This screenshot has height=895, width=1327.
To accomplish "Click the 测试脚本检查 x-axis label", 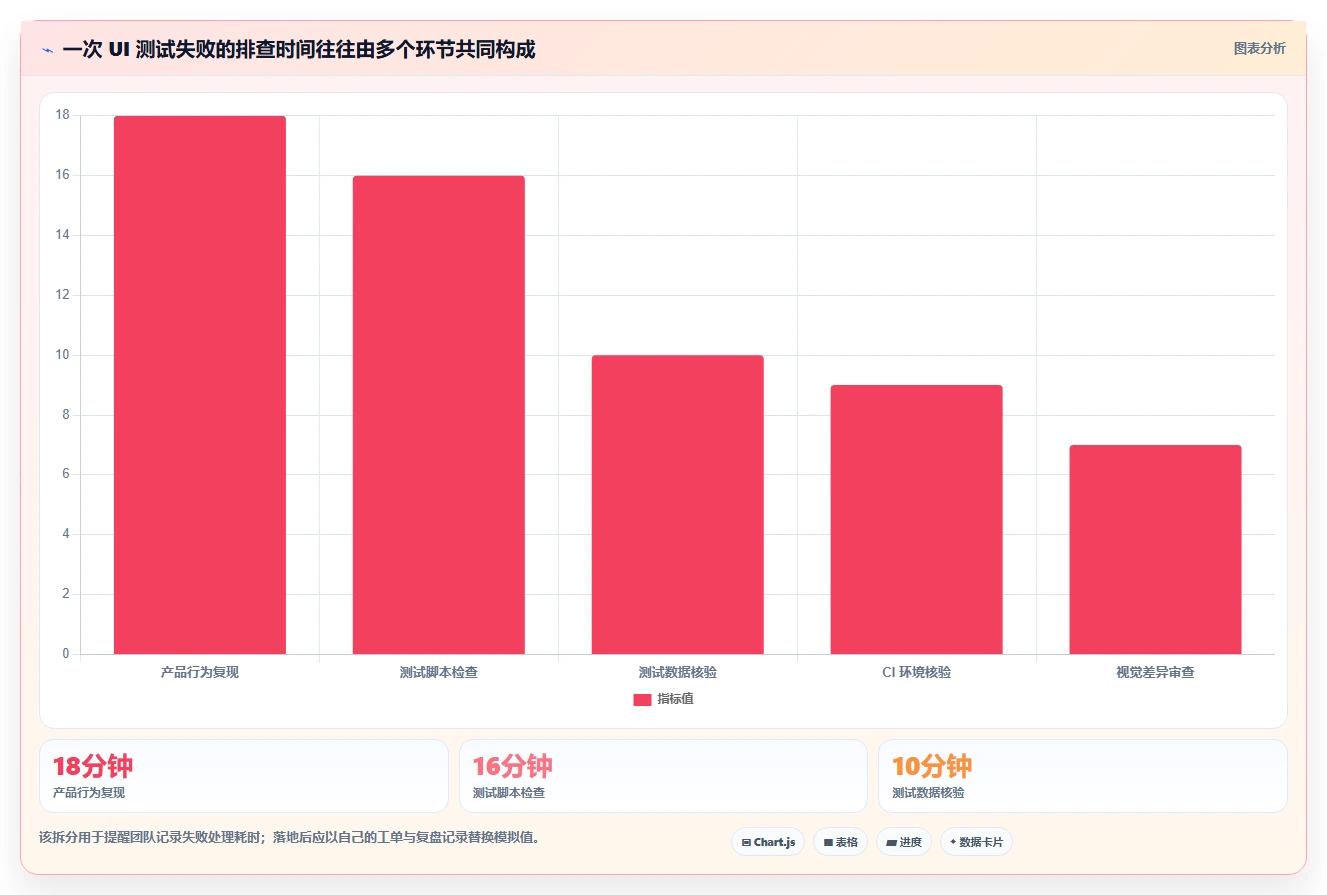I will [438, 672].
